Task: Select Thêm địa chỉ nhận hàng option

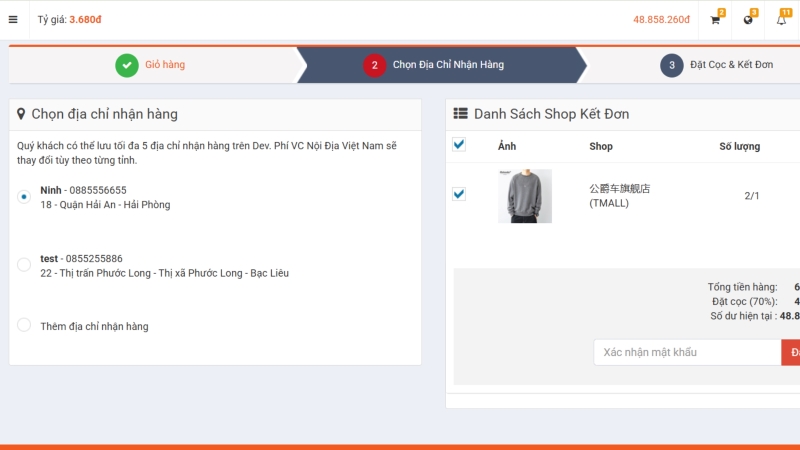Action: 24,325
